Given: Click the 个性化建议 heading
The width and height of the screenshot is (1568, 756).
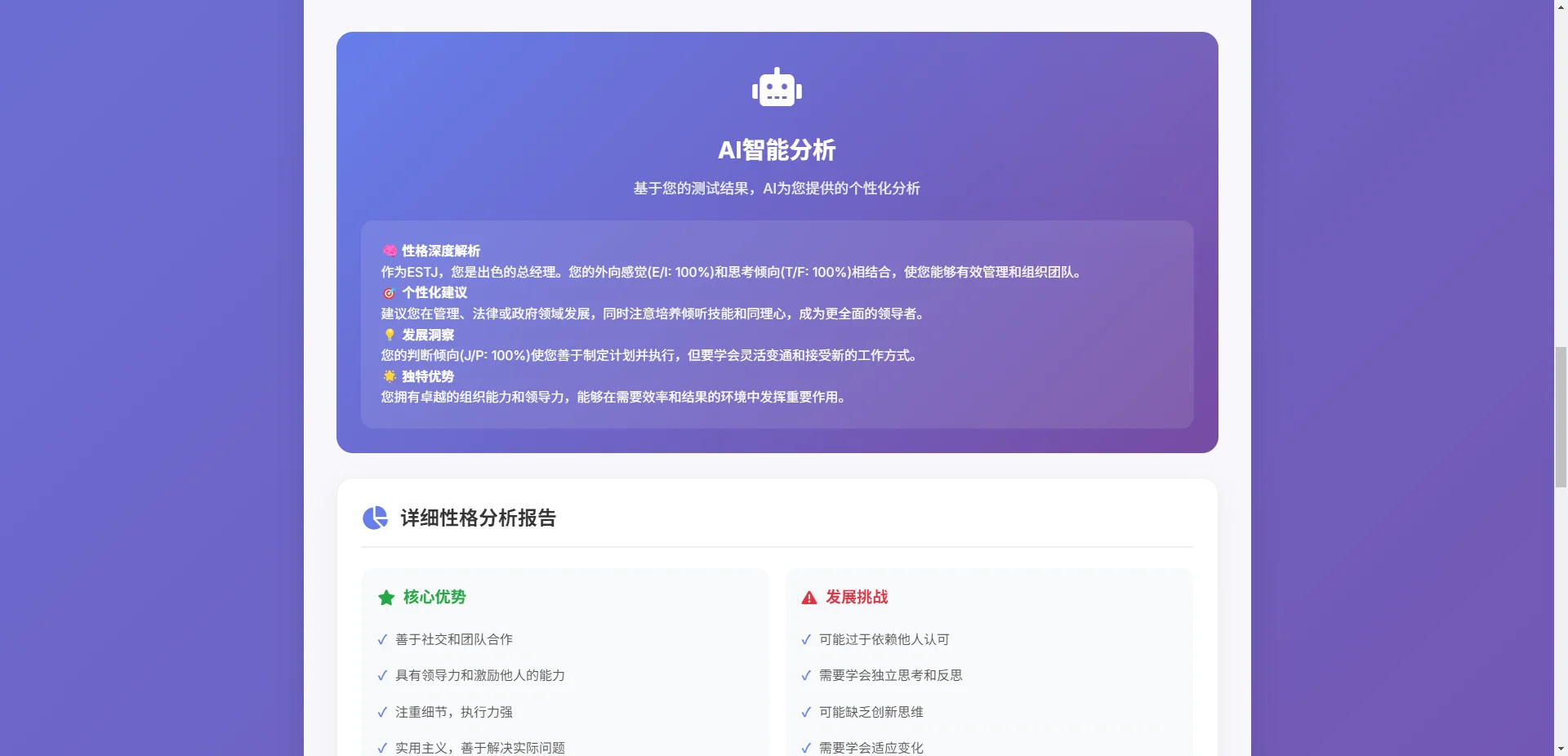Looking at the screenshot, I should tap(434, 292).
